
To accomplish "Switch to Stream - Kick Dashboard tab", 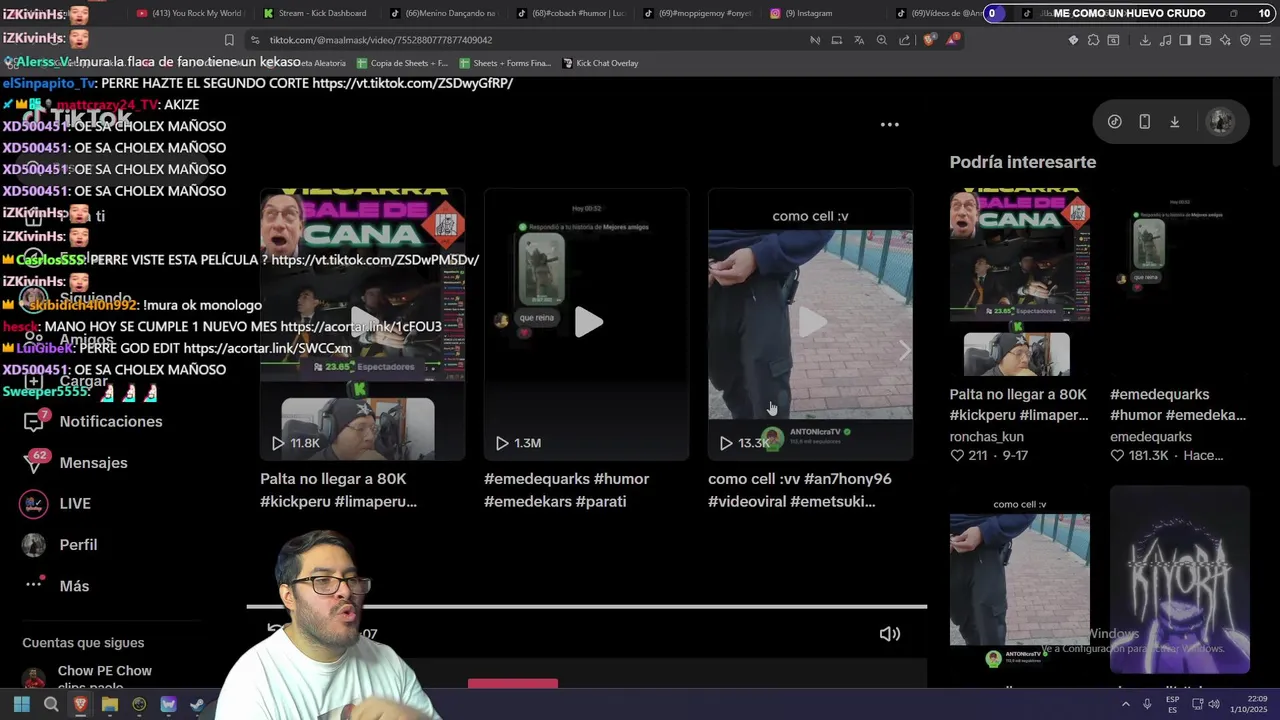I will pyautogui.click(x=315, y=14).
